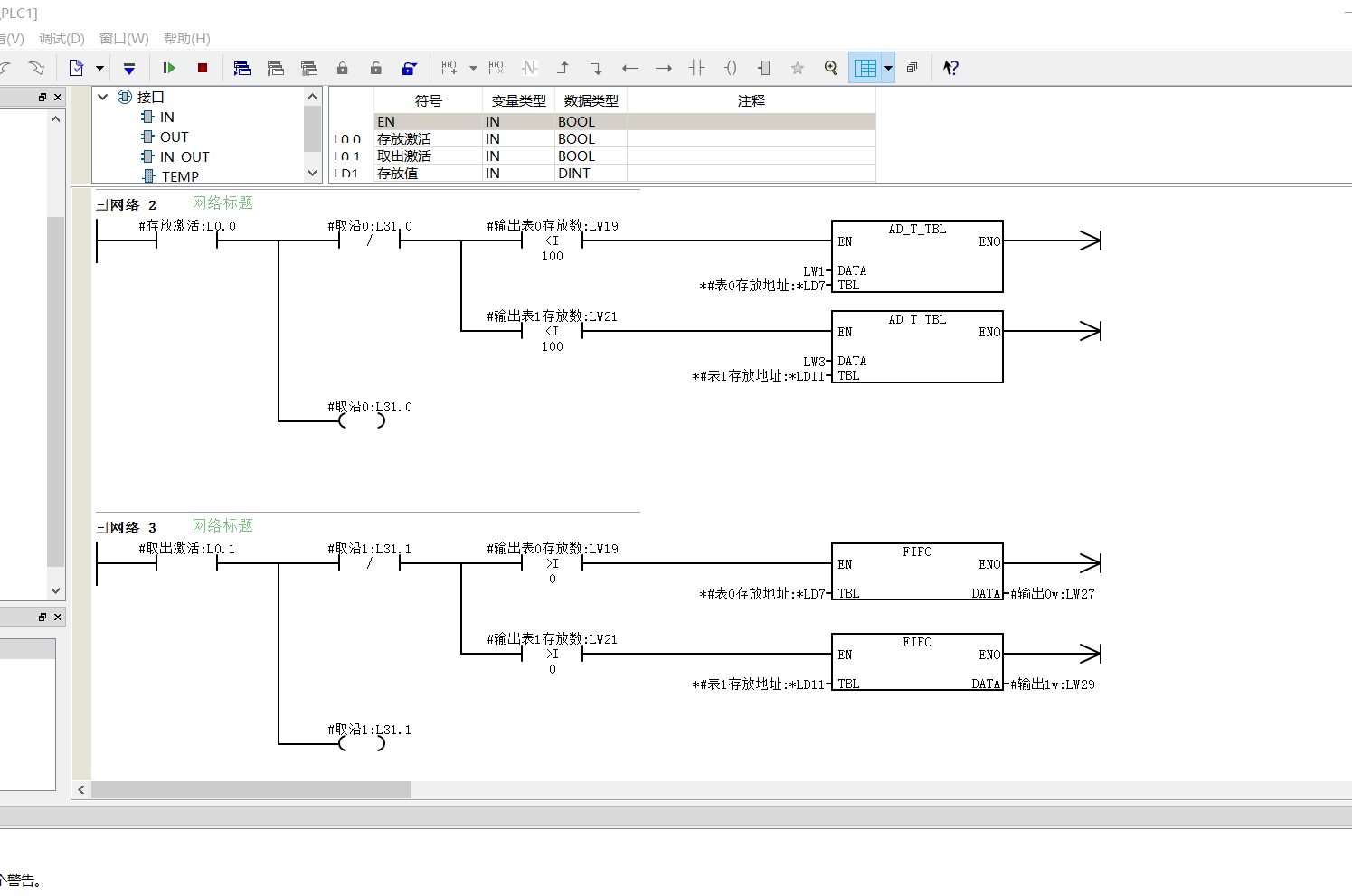The height and width of the screenshot is (896, 1352).
Task: Select the FIFO box outputting to LW27
Action: (917, 571)
